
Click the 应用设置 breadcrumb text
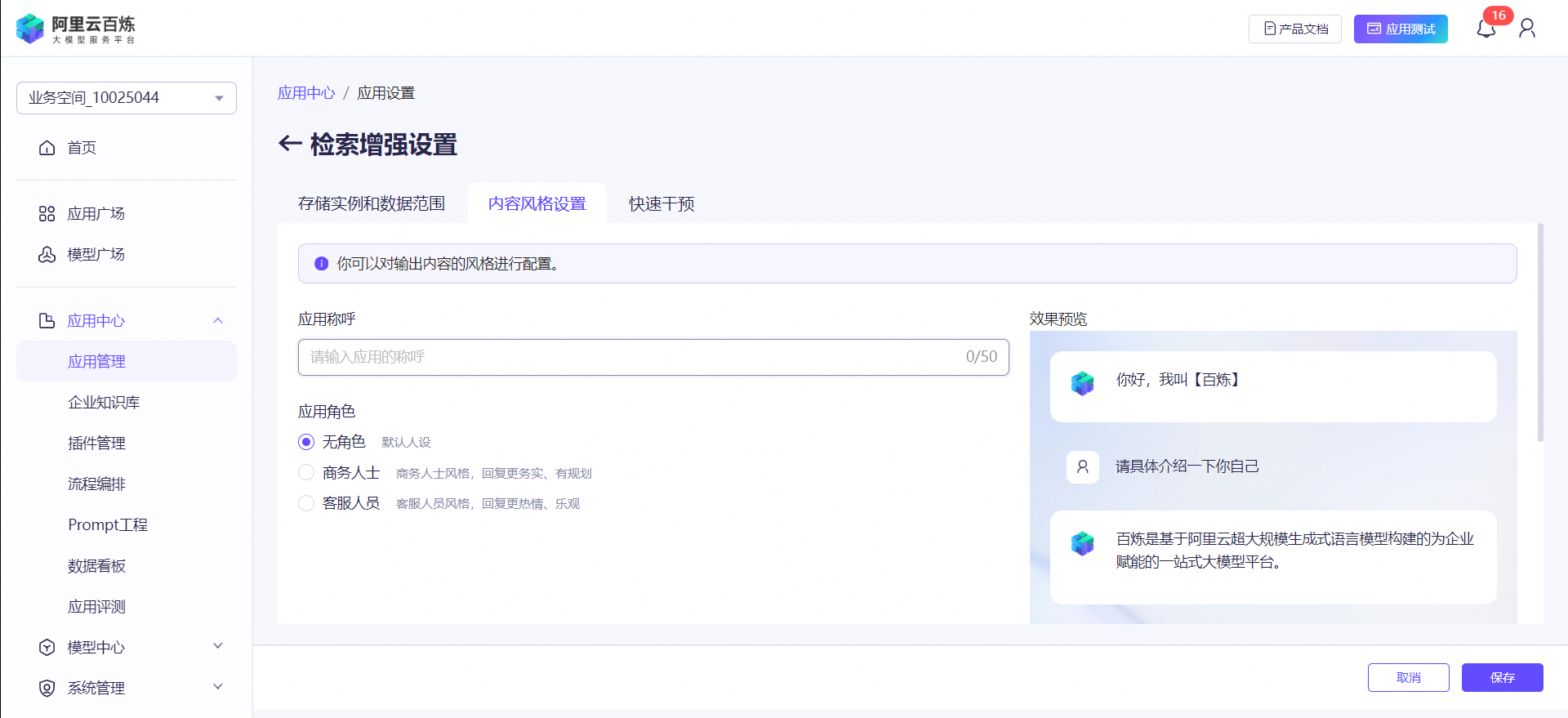coord(385,93)
